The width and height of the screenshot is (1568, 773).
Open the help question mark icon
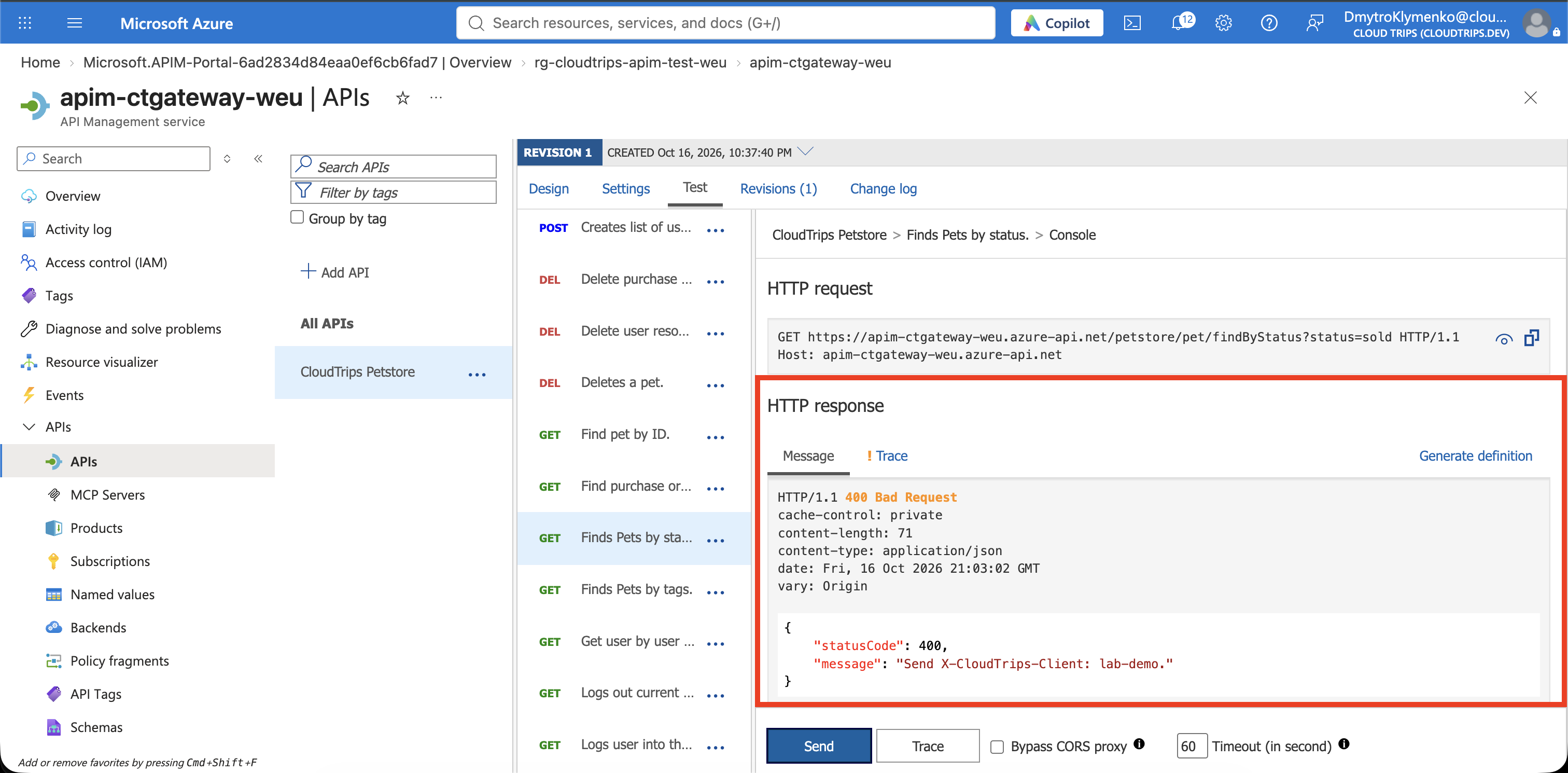1269,23
